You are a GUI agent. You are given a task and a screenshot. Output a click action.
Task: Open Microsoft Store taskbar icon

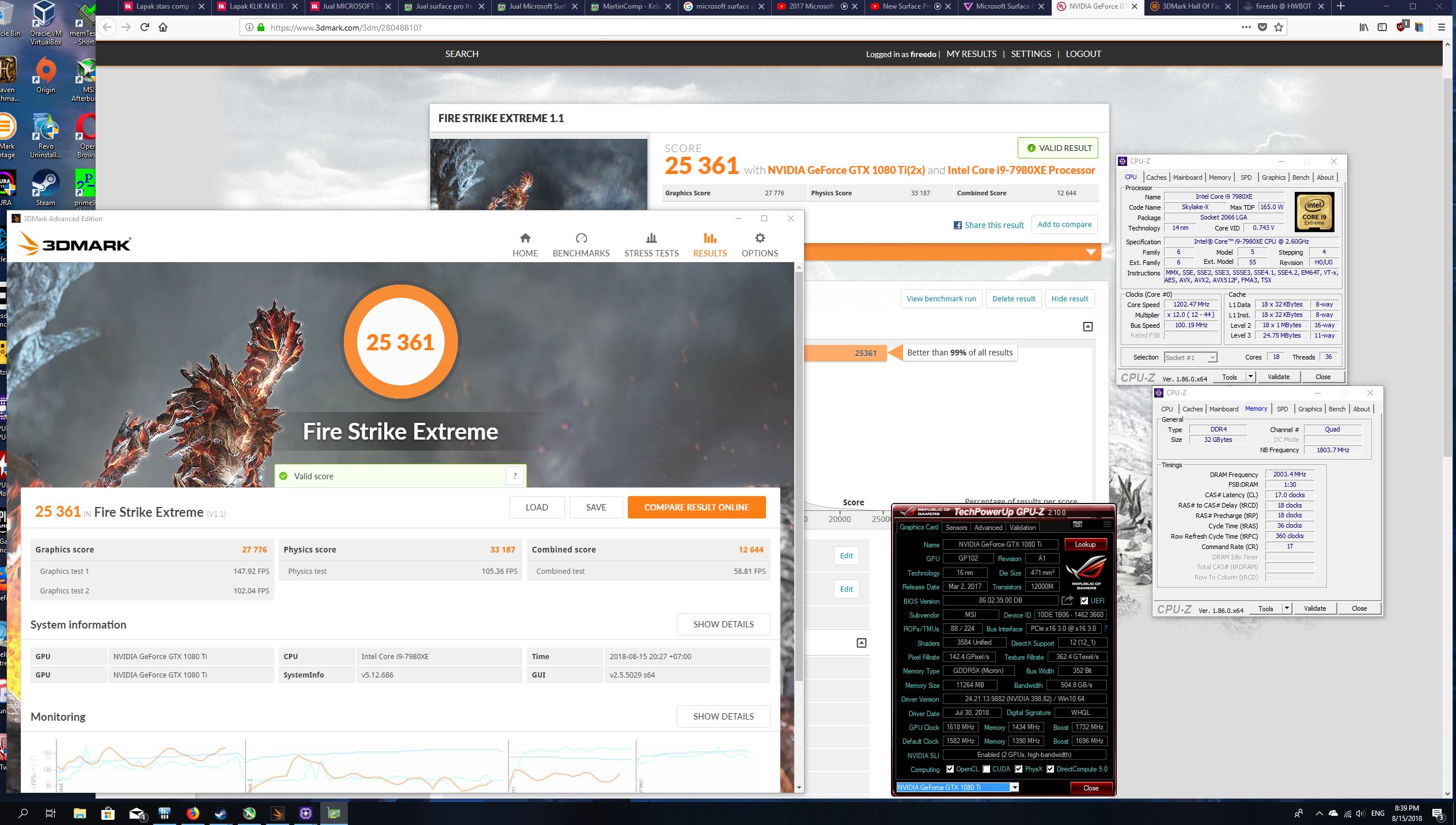[x=108, y=813]
